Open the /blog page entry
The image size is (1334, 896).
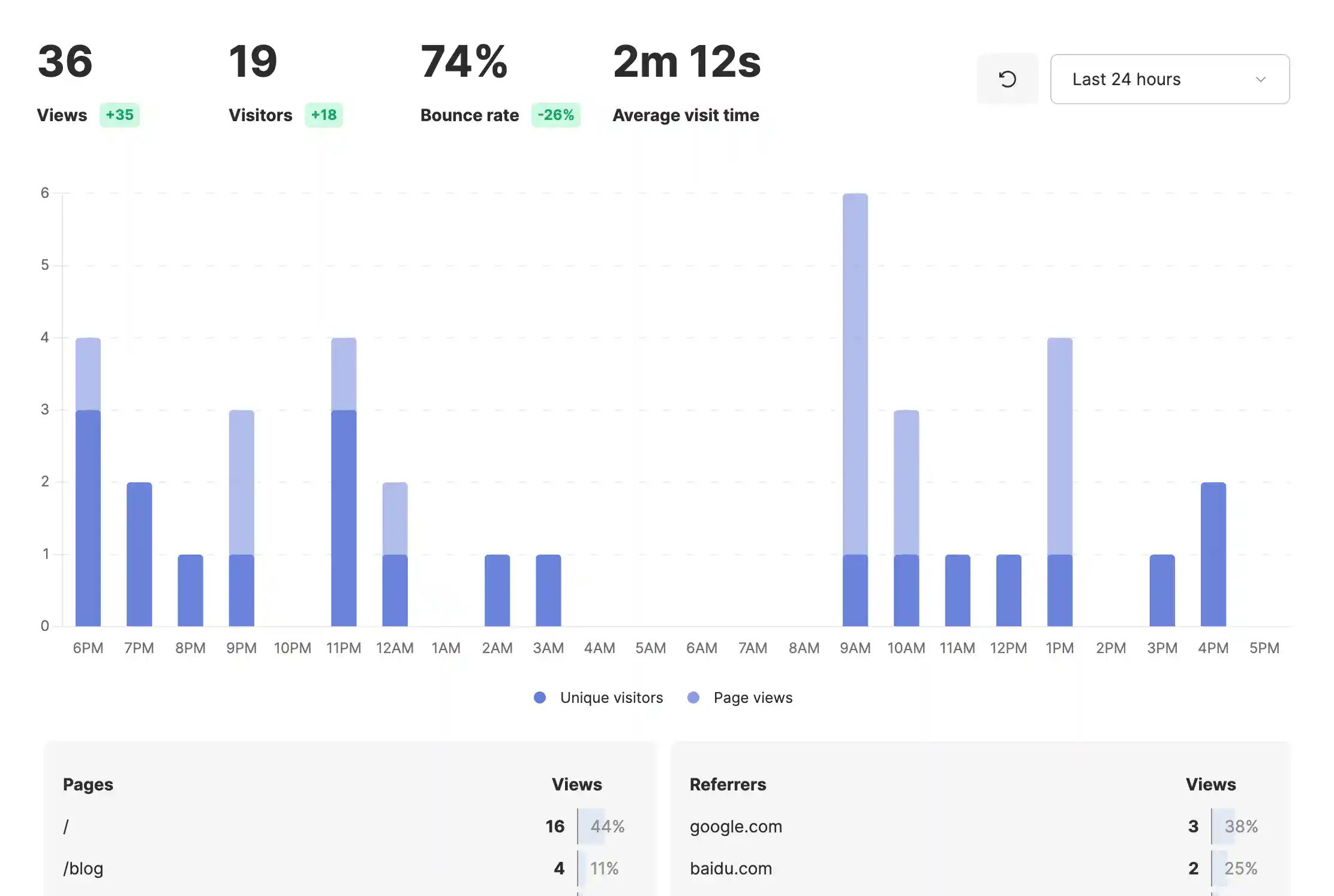click(83, 868)
